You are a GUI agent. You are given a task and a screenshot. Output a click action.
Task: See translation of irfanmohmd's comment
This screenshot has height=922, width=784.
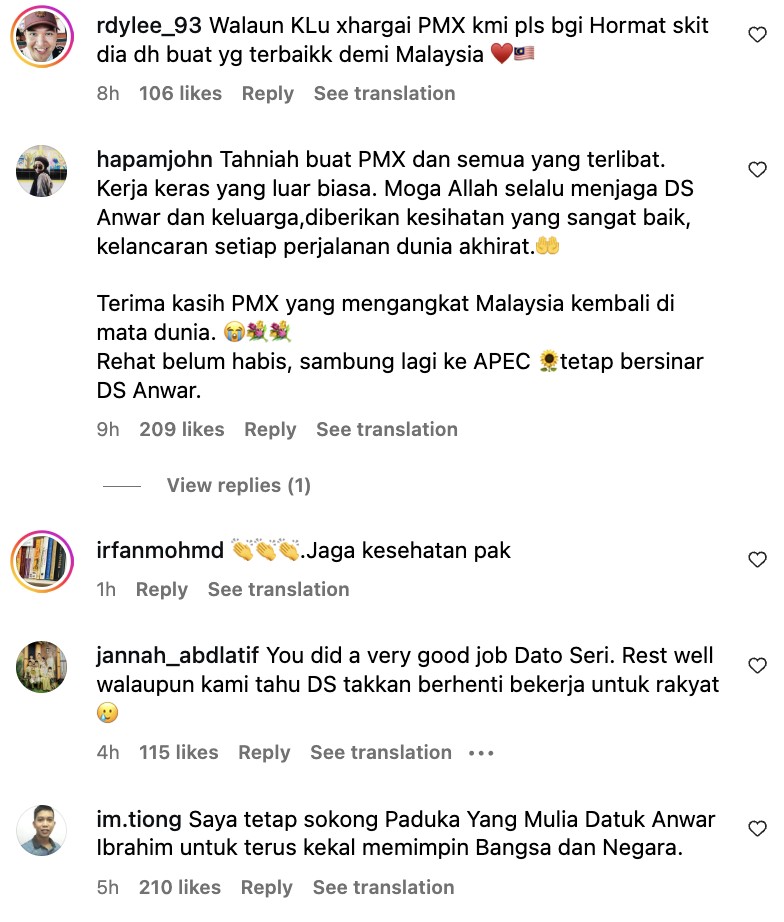[279, 589]
